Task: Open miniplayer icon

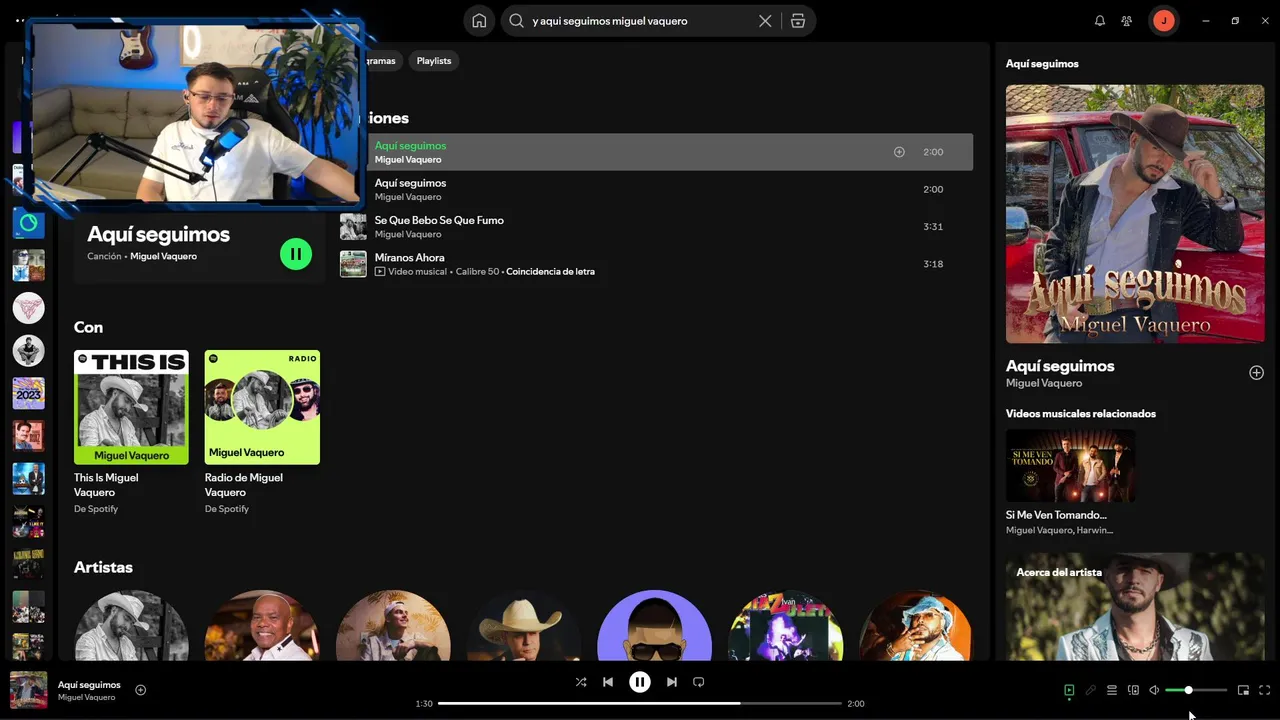Action: pos(1243,690)
